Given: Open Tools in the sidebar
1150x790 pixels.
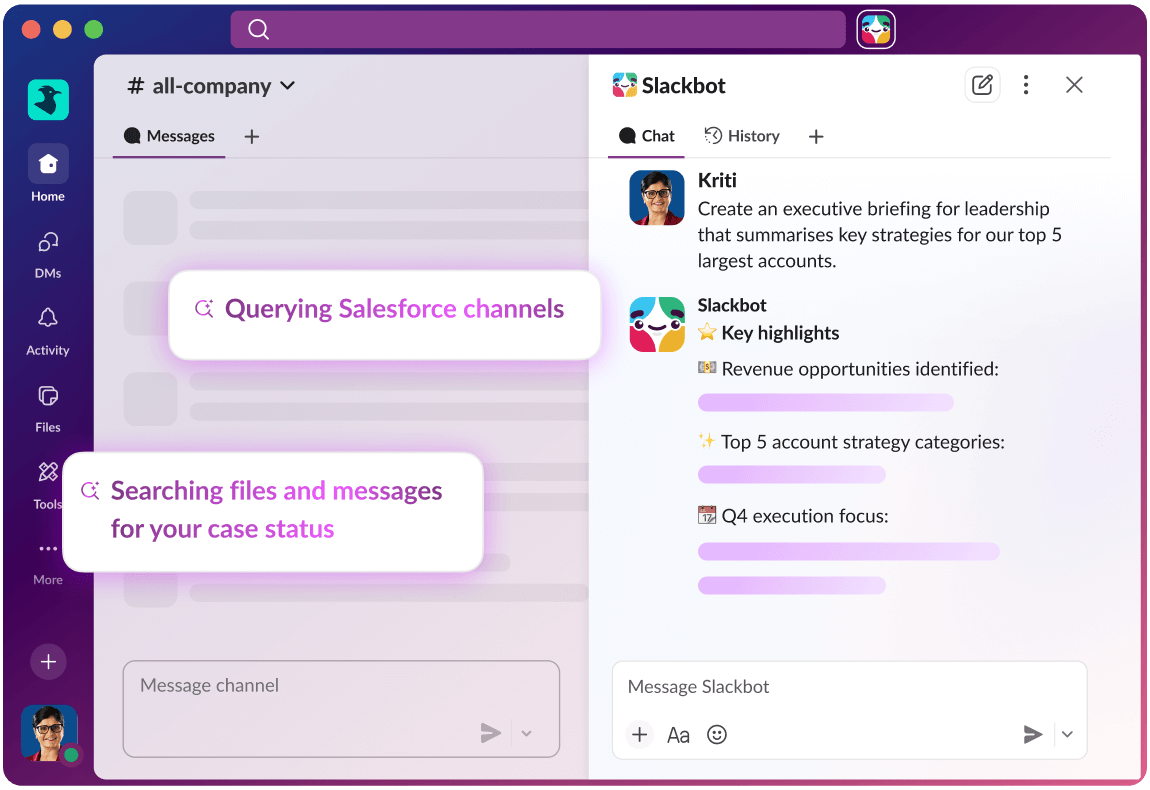Looking at the screenshot, I should coord(48,473).
